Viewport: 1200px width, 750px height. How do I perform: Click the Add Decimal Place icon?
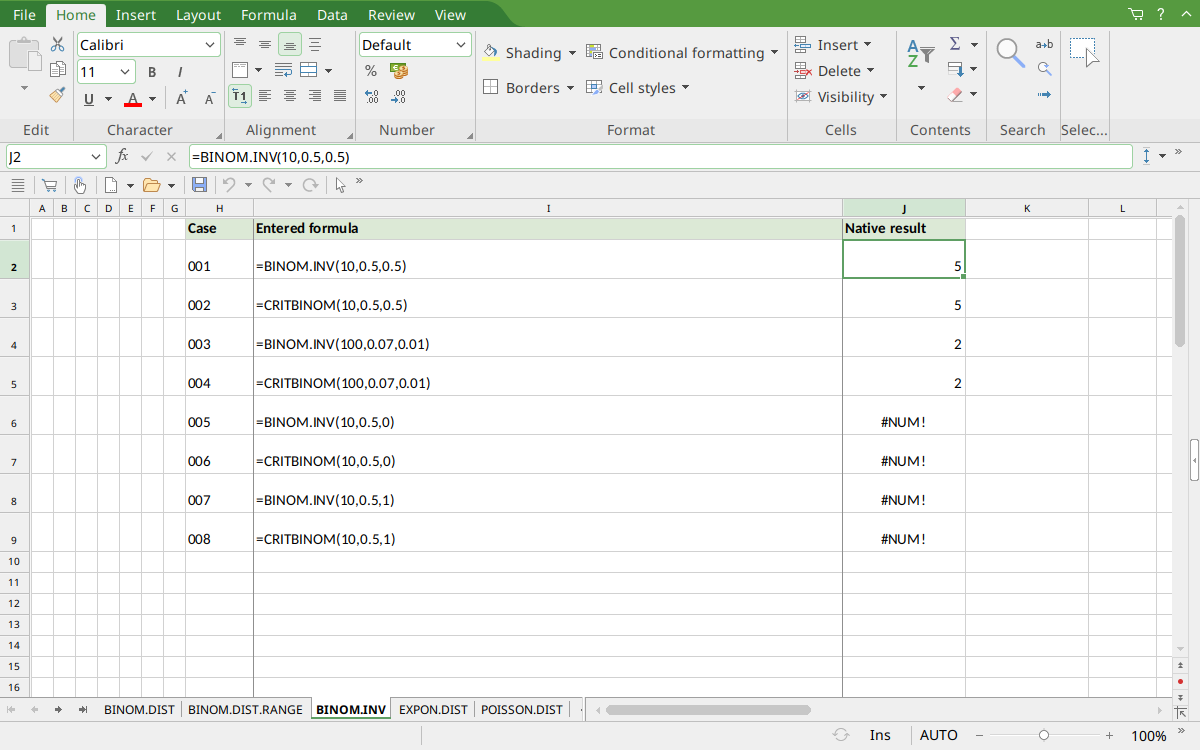tap(371, 96)
